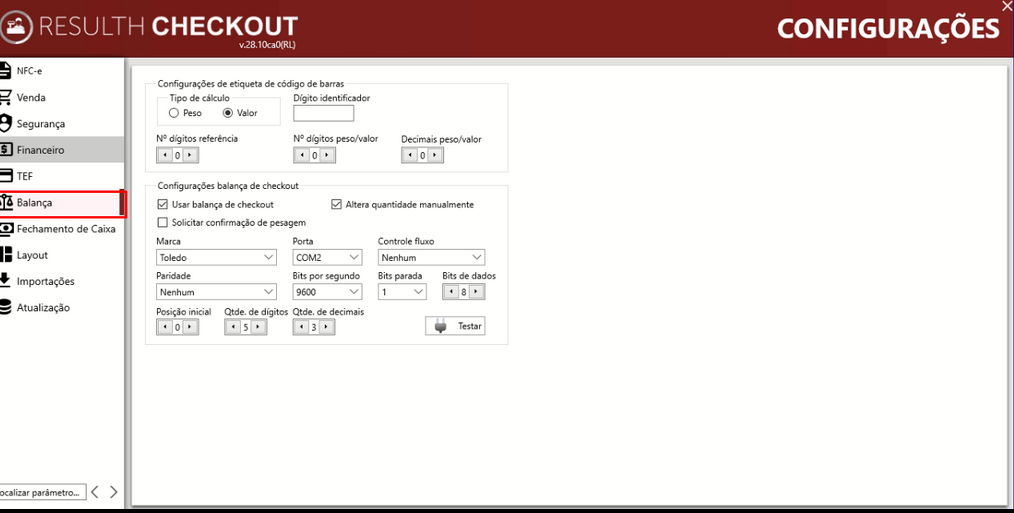Select the Balança menu item
1014x513 pixels.
(61, 203)
